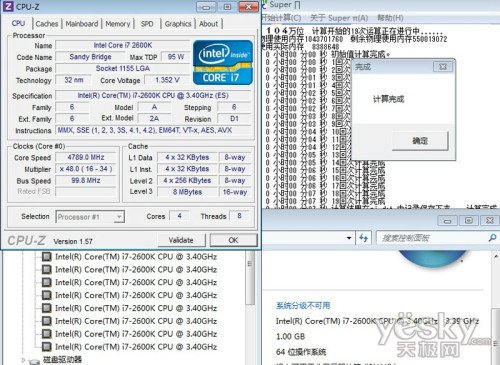Close the 完成 dialog with its X button
This screenshot has width=500, height=365.
point(443,67)
